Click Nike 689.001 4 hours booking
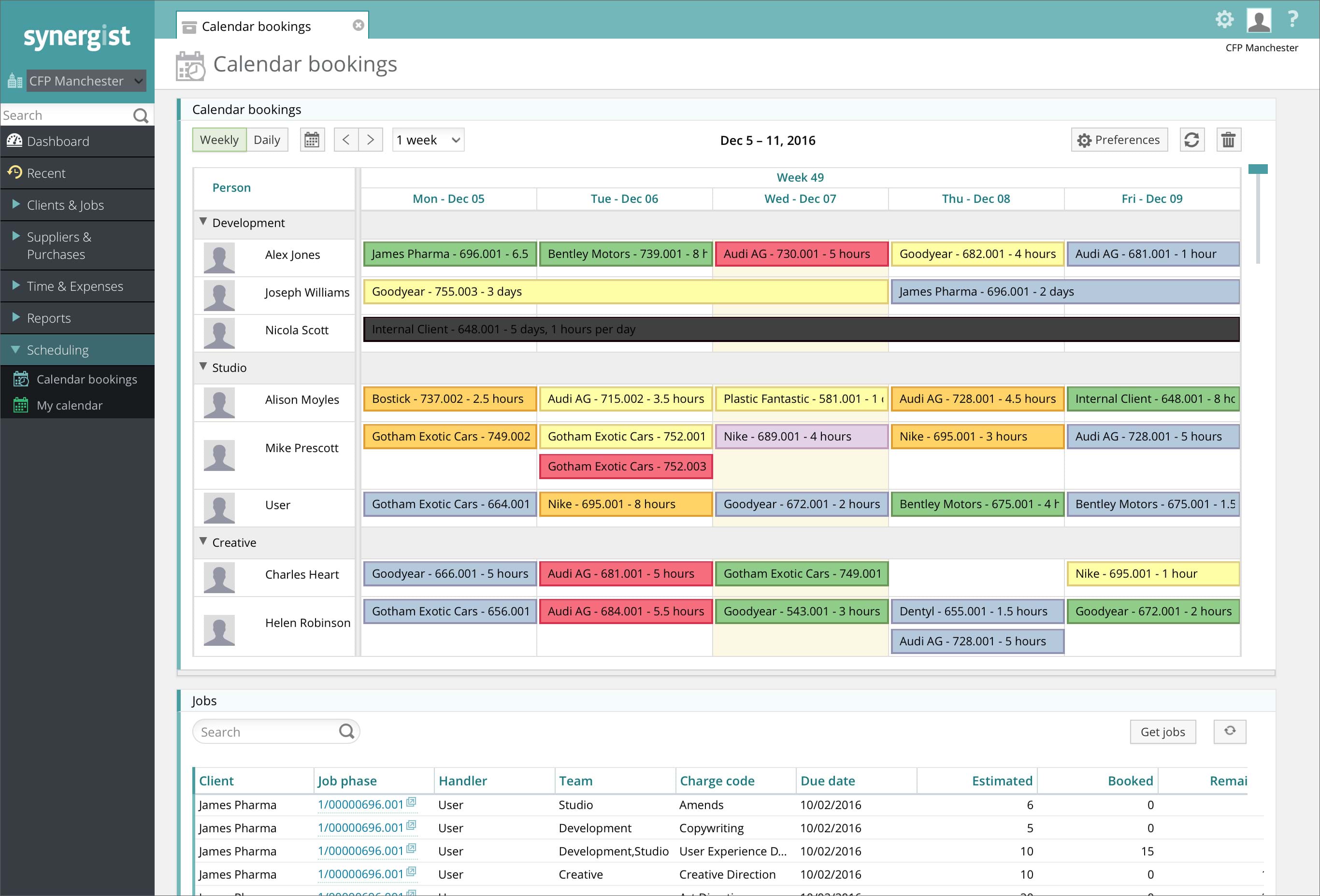 pos(801,437)
